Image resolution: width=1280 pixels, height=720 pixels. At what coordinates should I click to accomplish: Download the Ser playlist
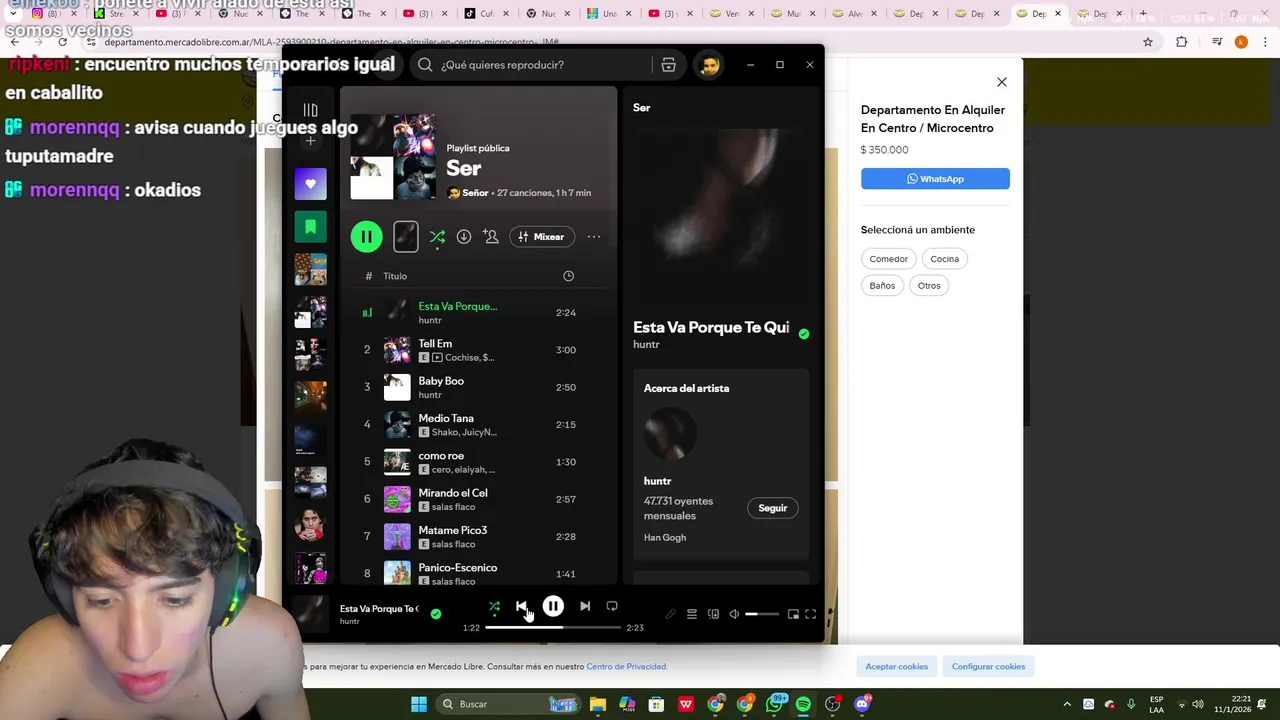click(464, 237)
